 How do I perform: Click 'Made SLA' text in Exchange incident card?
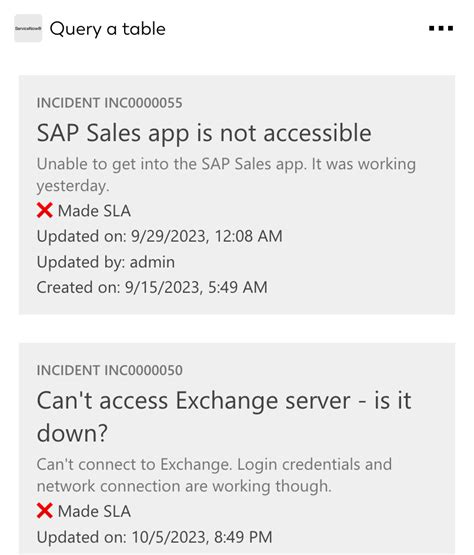(x=95, y=511)
